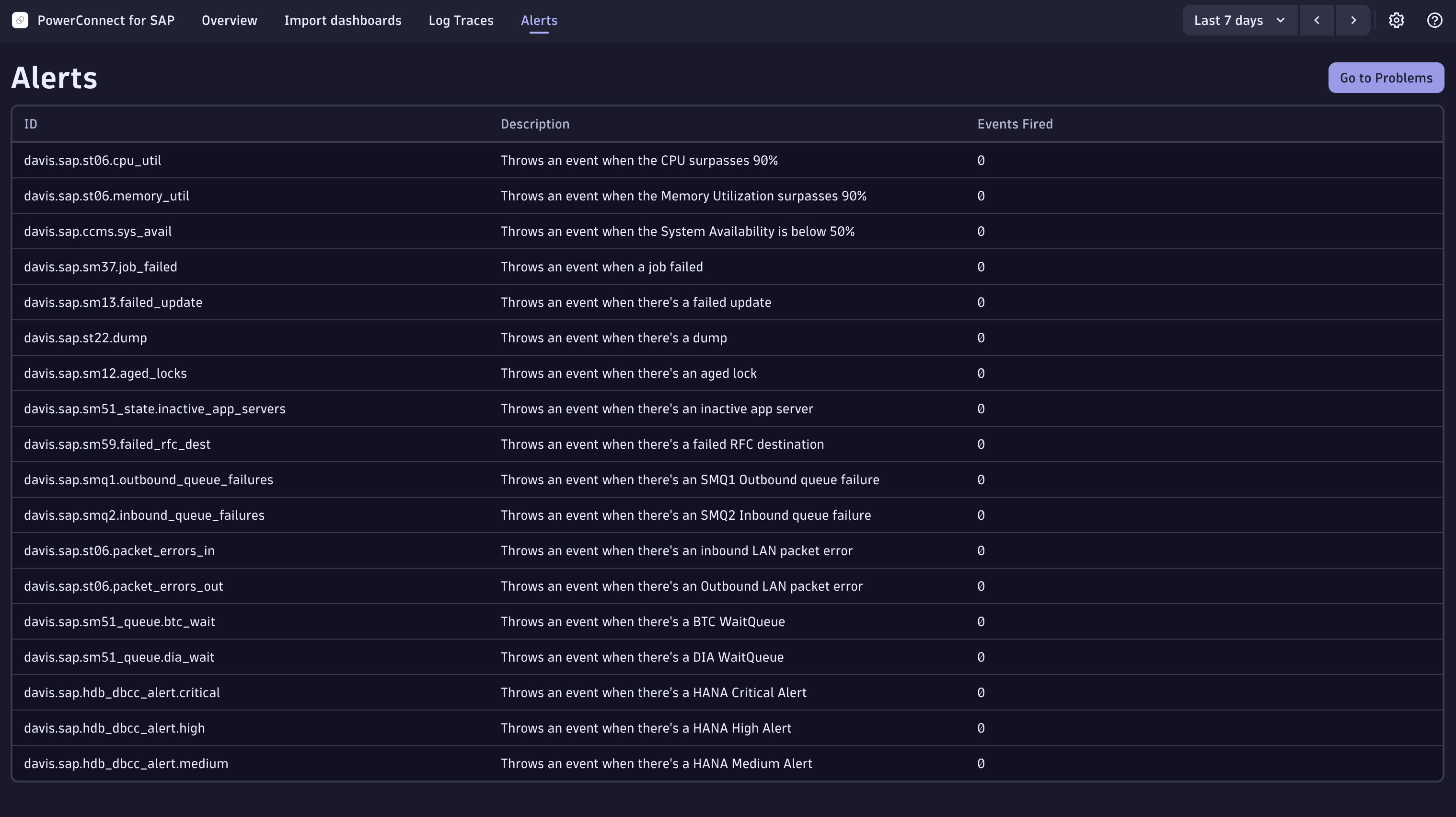
Task: Click description about CPU surpassing 90%
Action: (639, 161)
